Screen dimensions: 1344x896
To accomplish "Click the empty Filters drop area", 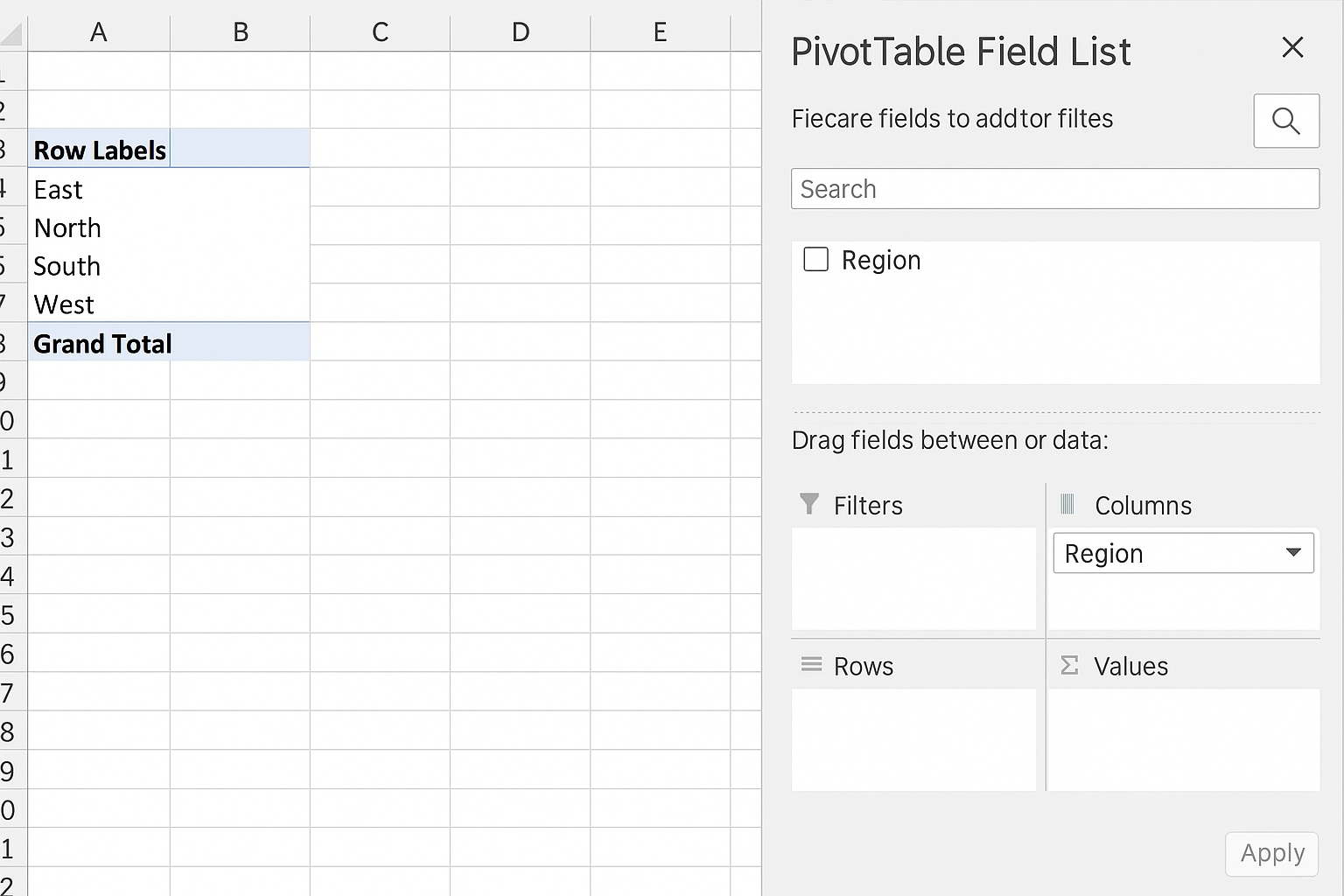I will click(913, 577).
